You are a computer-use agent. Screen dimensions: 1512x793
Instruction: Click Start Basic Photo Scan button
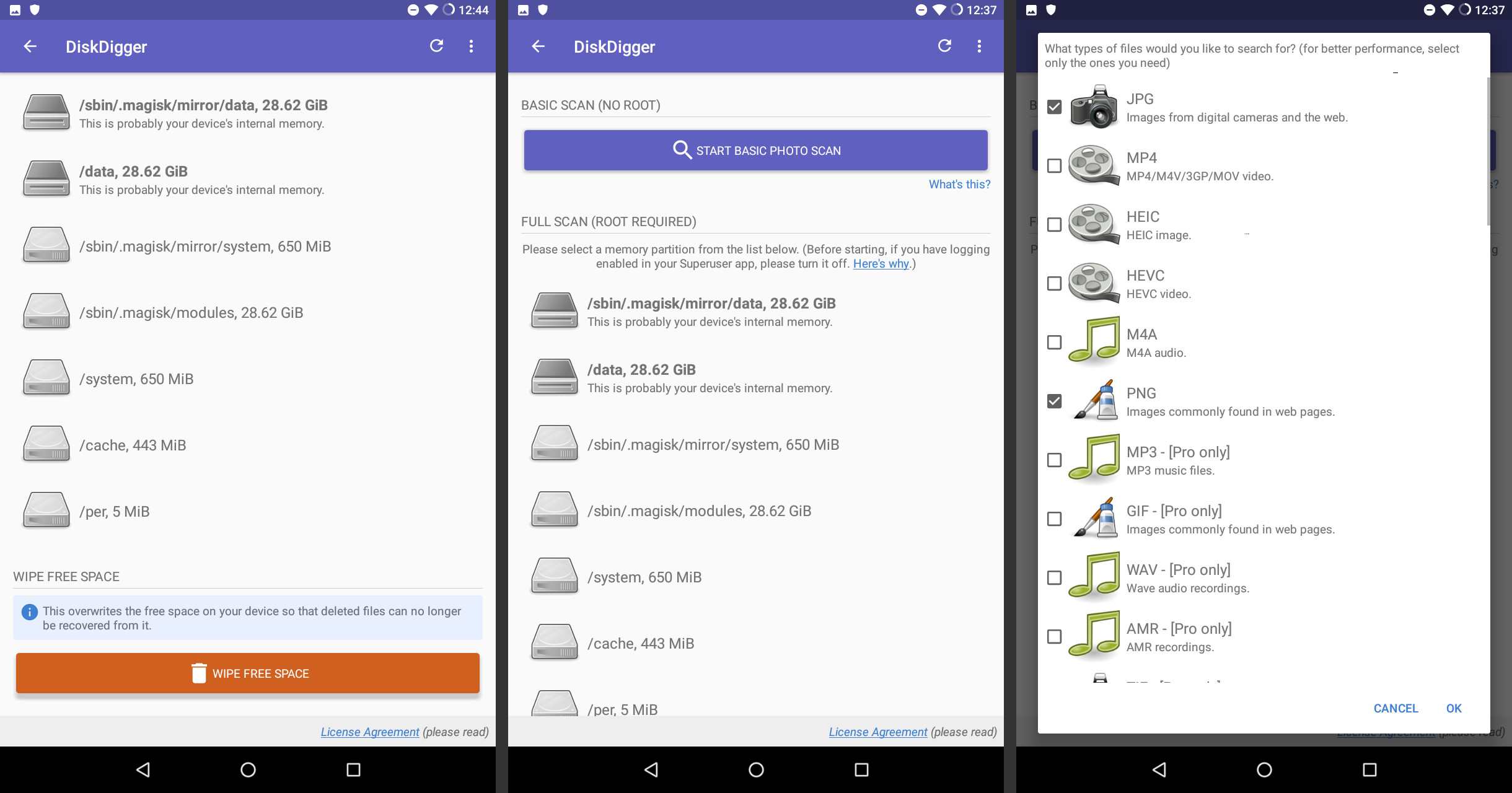[x=756, y=150]
